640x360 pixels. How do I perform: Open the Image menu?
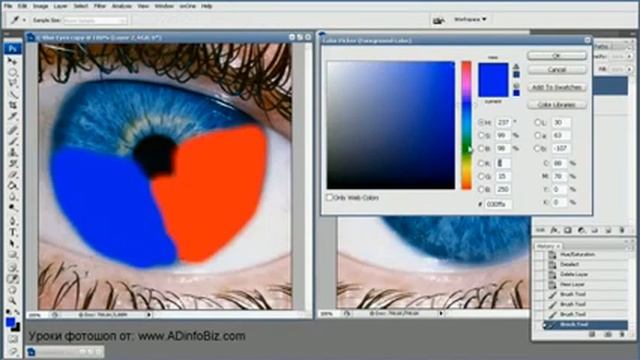[x=40, y=6]
